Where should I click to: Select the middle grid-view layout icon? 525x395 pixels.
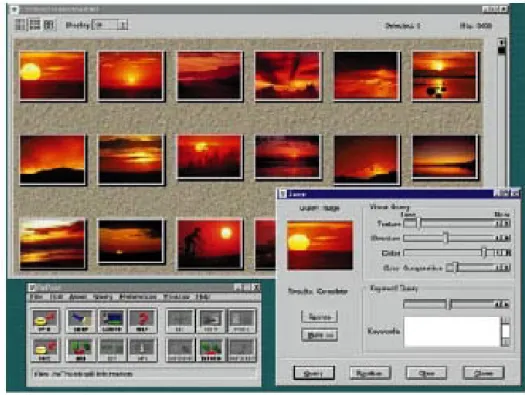35,24
